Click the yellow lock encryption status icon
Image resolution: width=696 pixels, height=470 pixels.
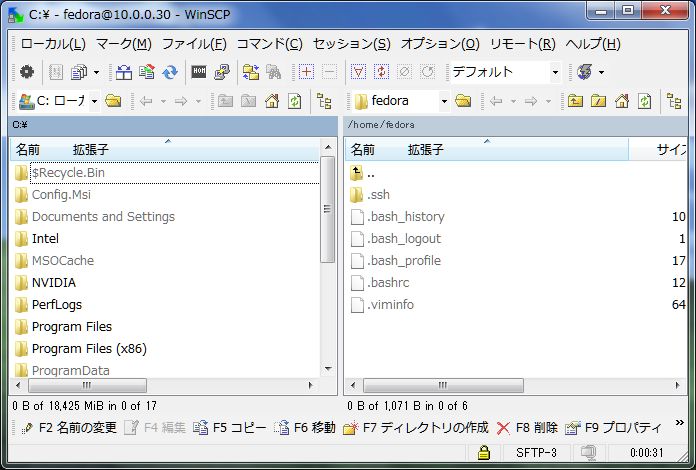483,452
